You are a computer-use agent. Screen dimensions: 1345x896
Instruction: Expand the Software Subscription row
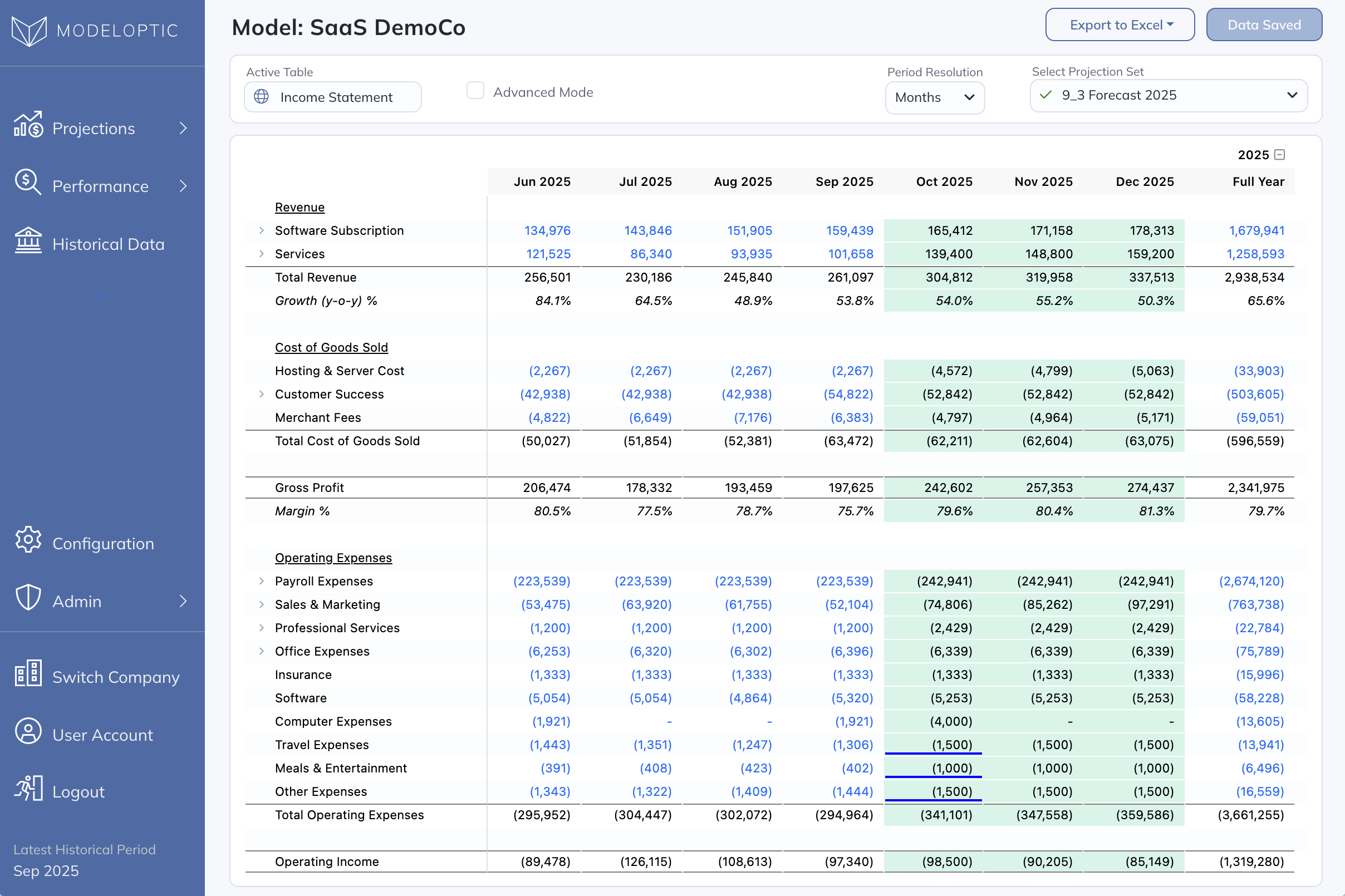[x=261, y=230]
